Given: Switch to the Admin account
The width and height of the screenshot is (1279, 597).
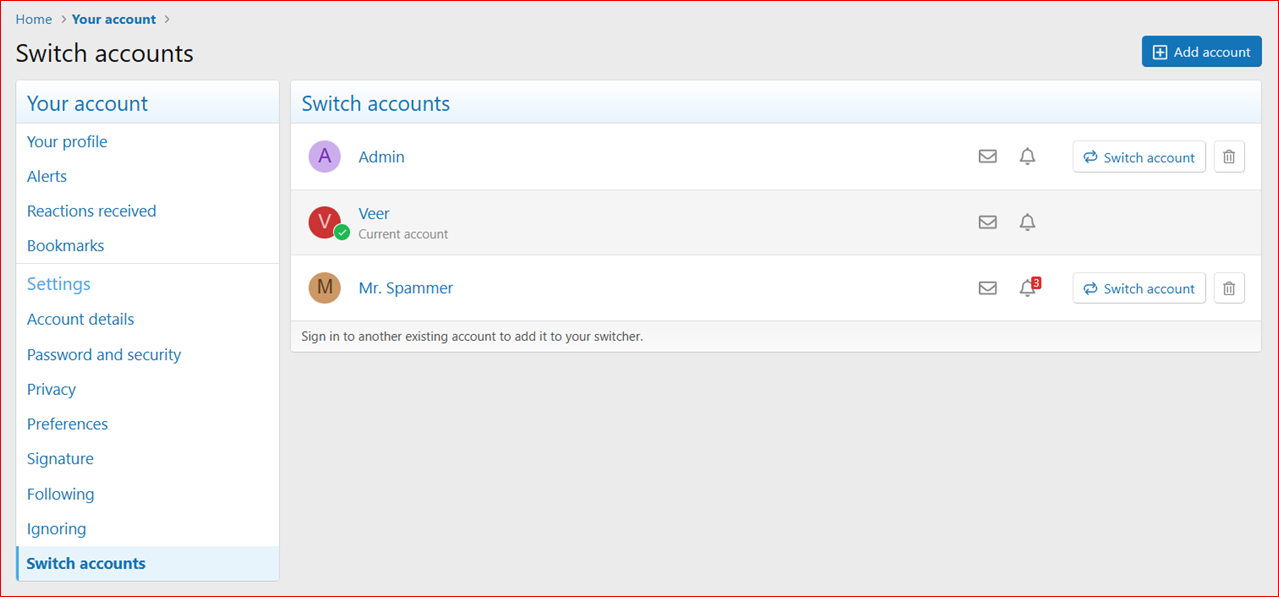Looking at the screenshot, I should [x=1139, y=157].
